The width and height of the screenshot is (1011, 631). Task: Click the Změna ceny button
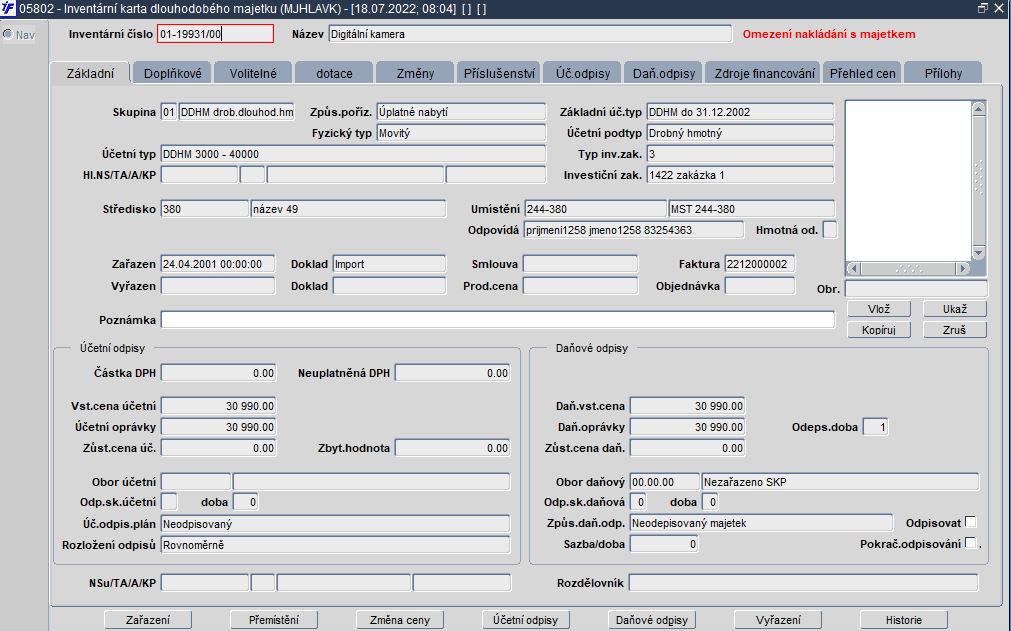400,620
